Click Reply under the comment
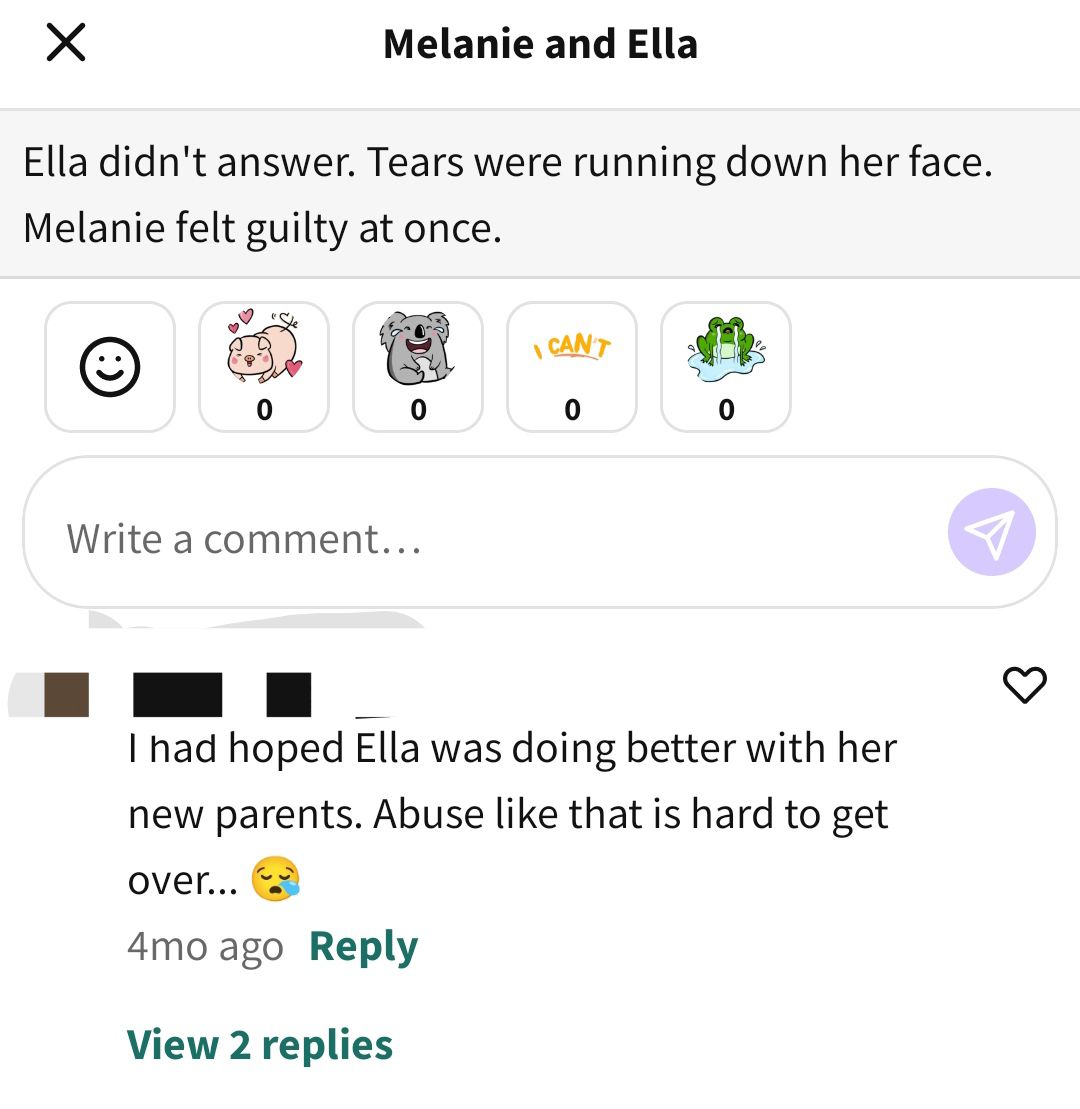This screenshot has height=1109, width=1080. (x=364, y=946)
